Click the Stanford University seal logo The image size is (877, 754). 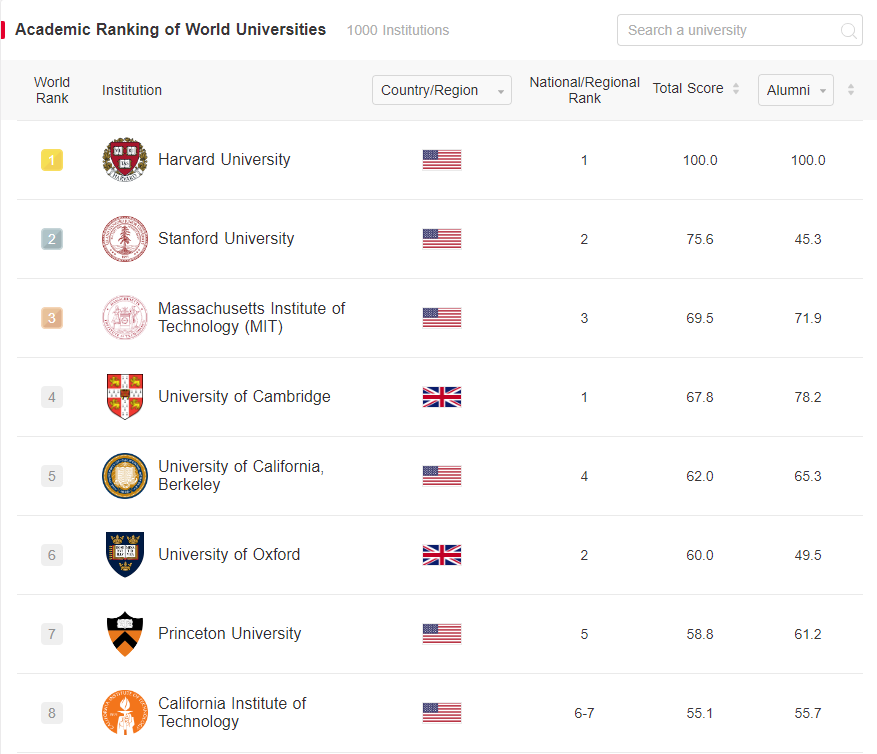pos(125,239)
